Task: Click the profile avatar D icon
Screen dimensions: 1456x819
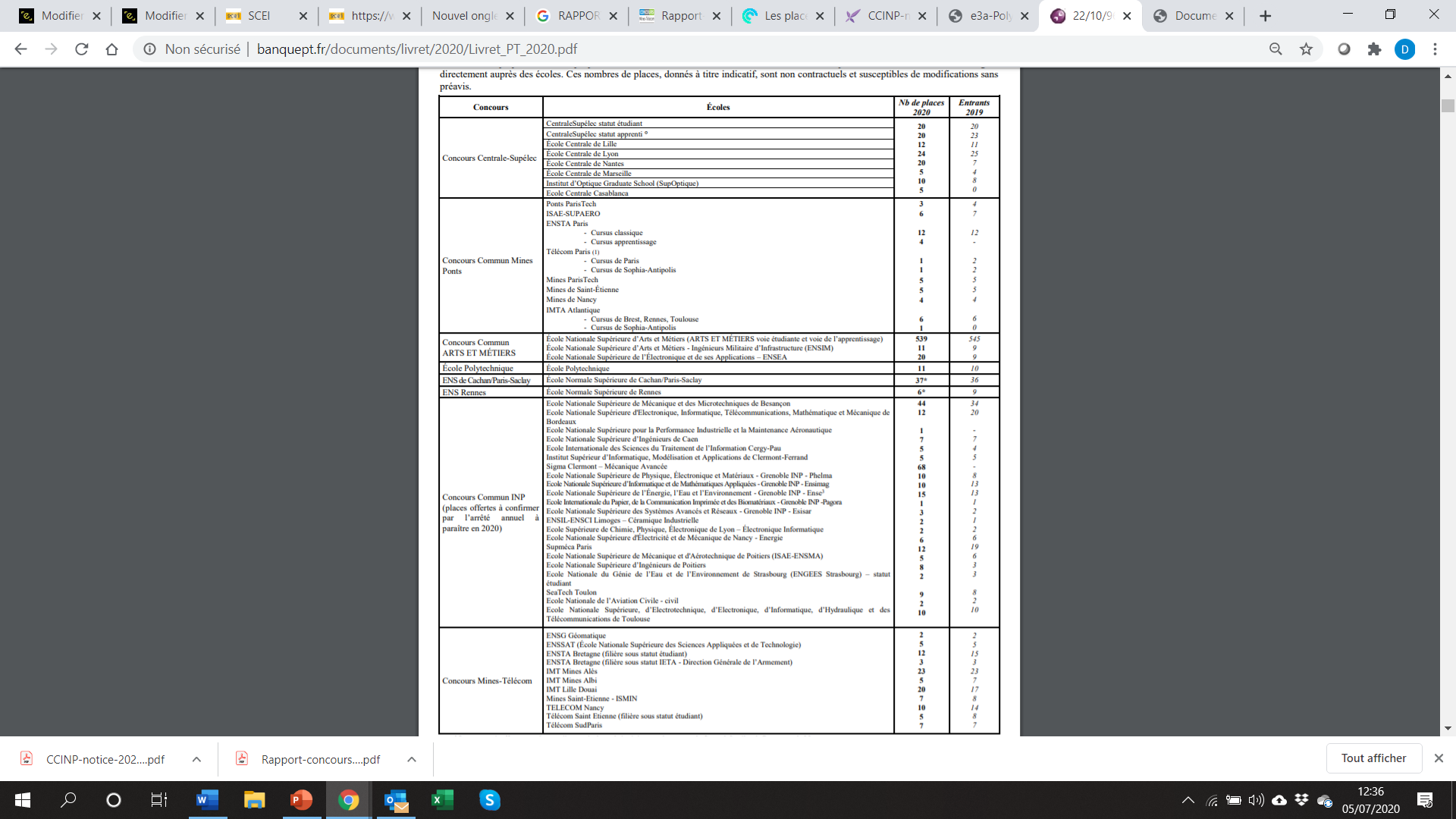Action: (x=1404, y=49)
